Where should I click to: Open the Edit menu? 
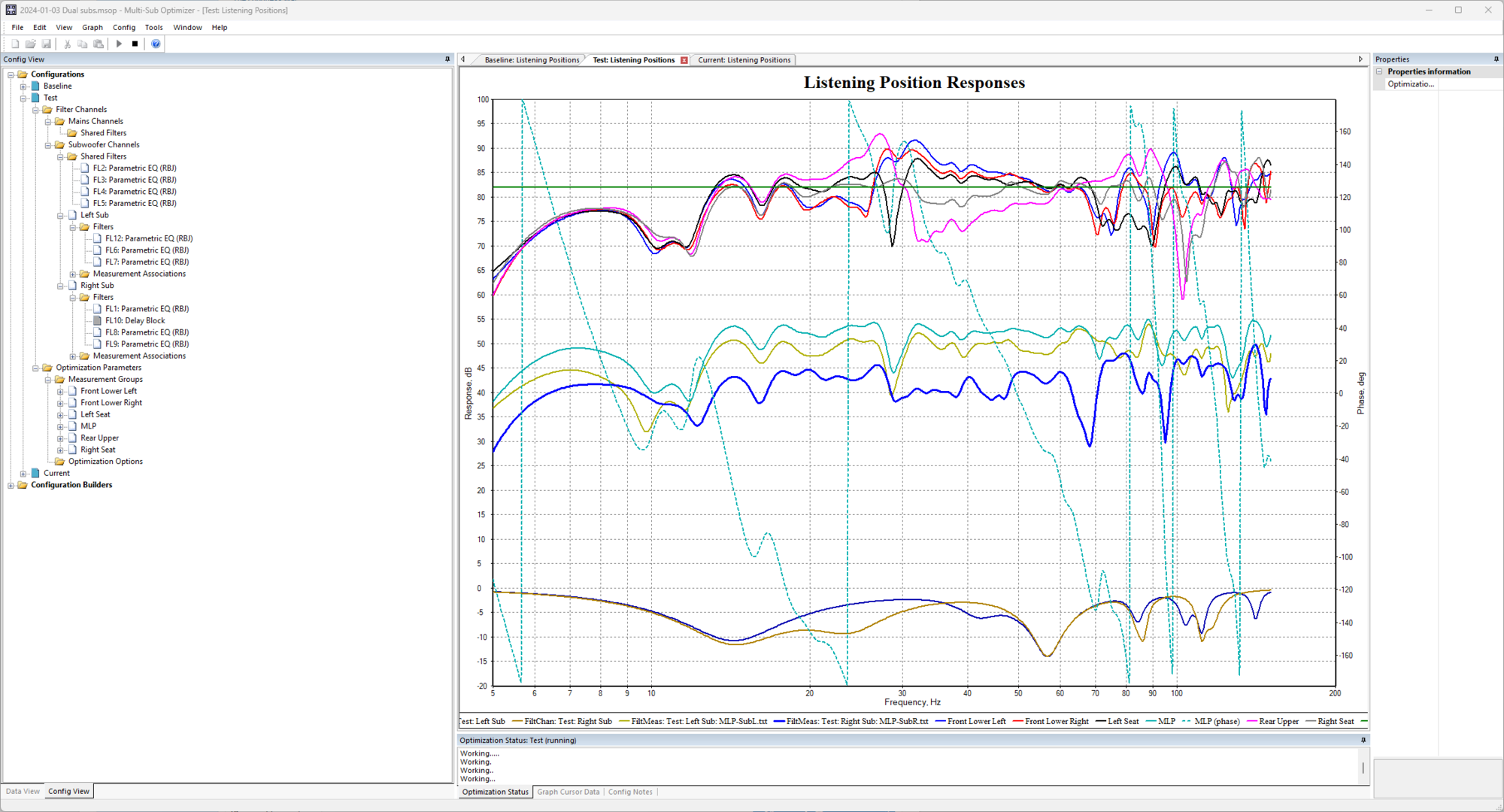coord(40,27)
